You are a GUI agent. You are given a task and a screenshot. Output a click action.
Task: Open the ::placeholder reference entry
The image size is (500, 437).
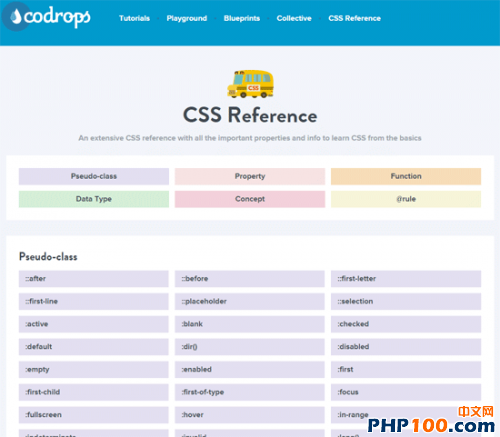pos(250,301)
